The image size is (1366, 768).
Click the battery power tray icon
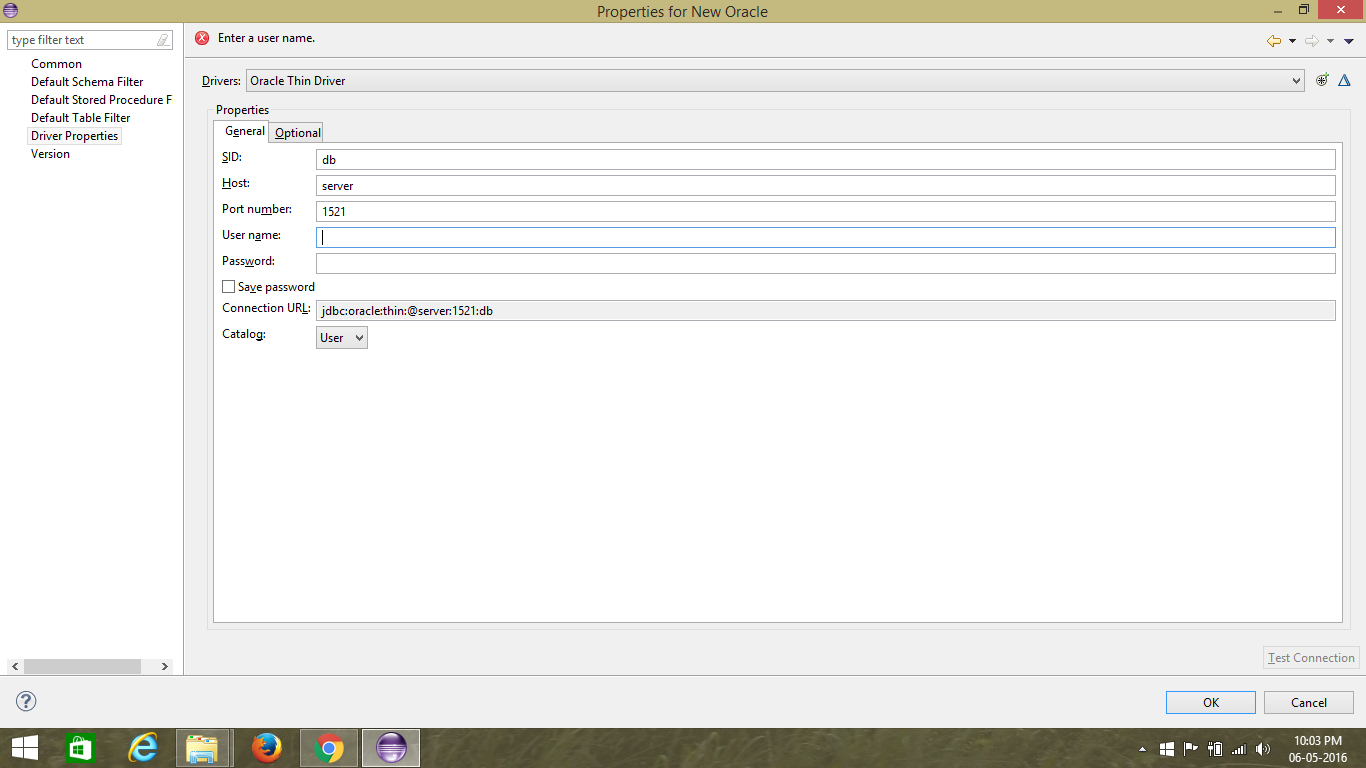[1215, 748]
